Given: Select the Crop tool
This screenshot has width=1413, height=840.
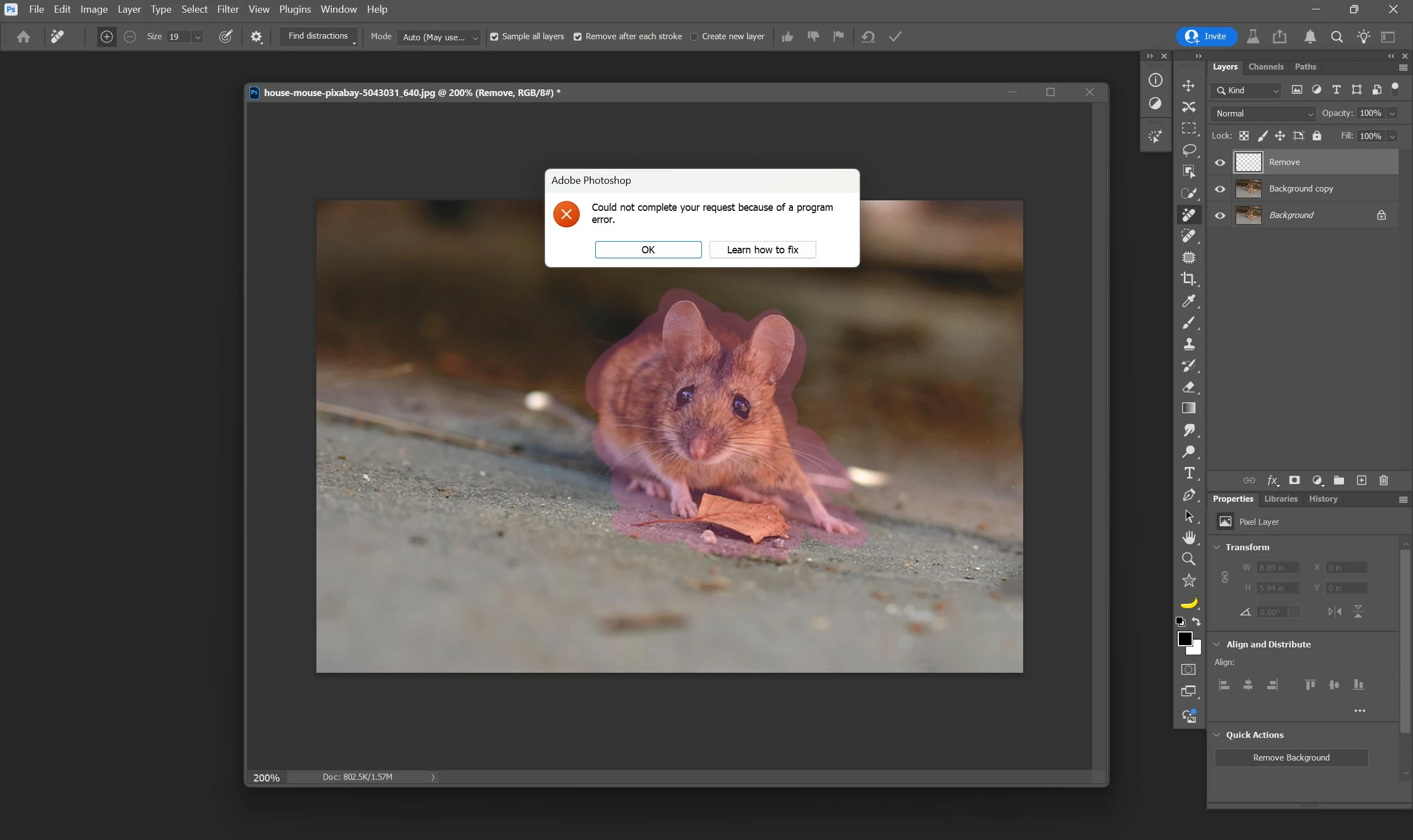Looking at the screenshot, I should point(1188,279).
